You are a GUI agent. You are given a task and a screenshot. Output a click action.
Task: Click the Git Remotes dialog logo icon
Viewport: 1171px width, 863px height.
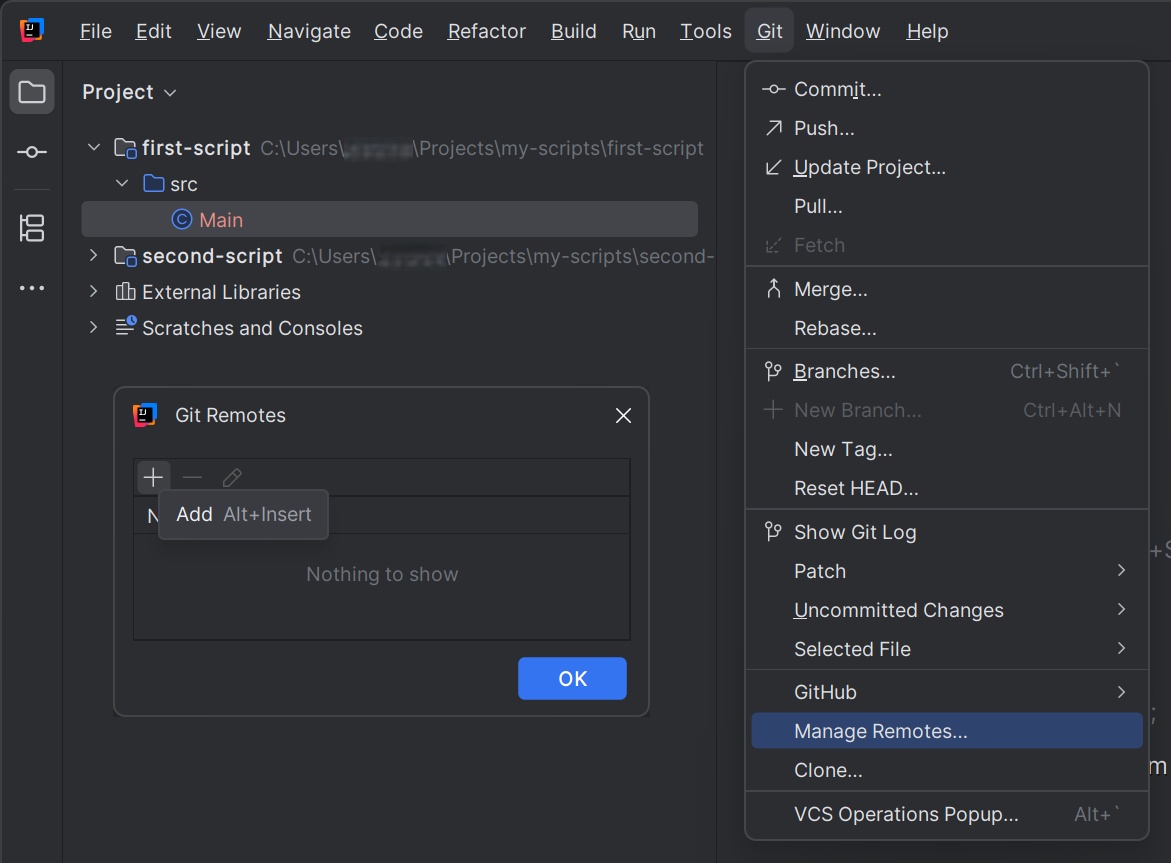pyautogui.click(x=145, y=415)
